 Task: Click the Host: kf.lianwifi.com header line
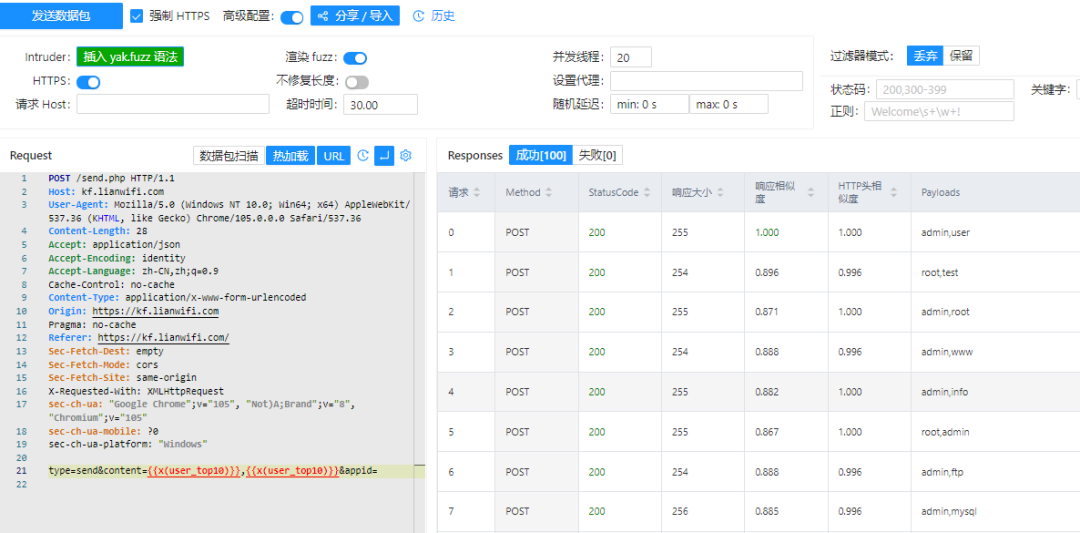tap(106, 191)
